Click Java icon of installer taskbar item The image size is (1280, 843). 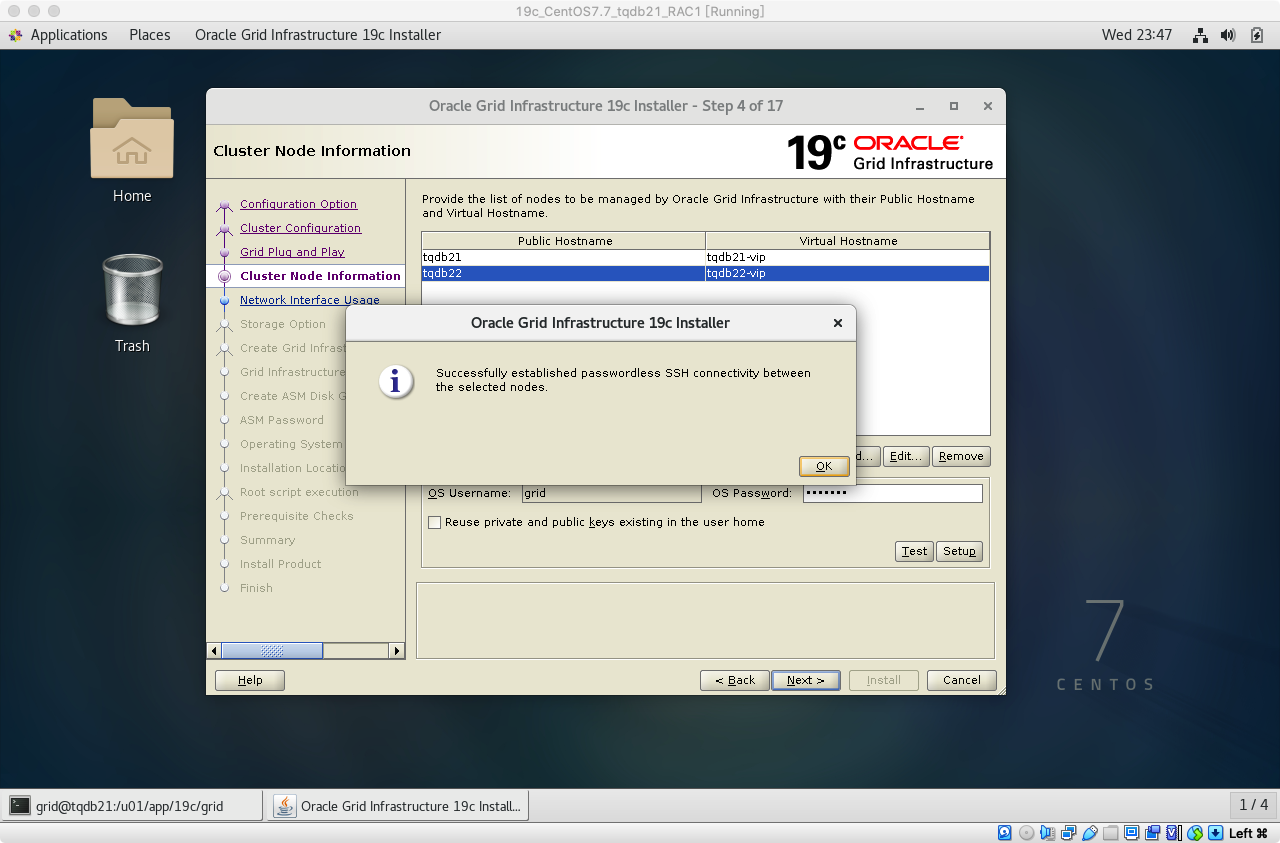point(285,806)
